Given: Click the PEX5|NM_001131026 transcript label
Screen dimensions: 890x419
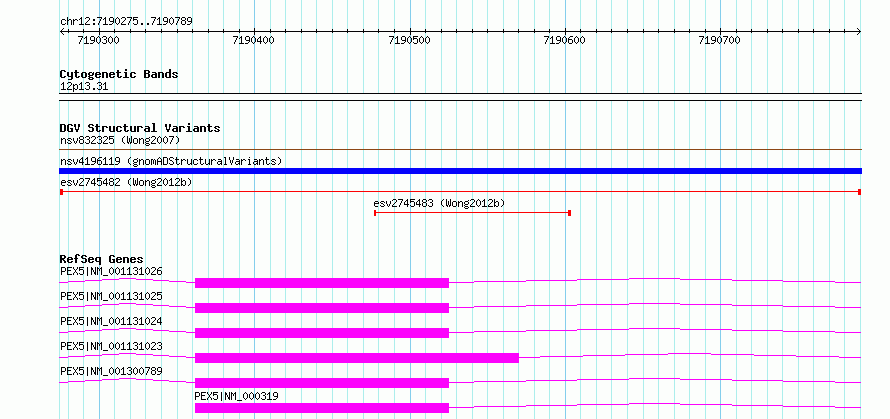Looking at the screenshot, I should [111, 271].
